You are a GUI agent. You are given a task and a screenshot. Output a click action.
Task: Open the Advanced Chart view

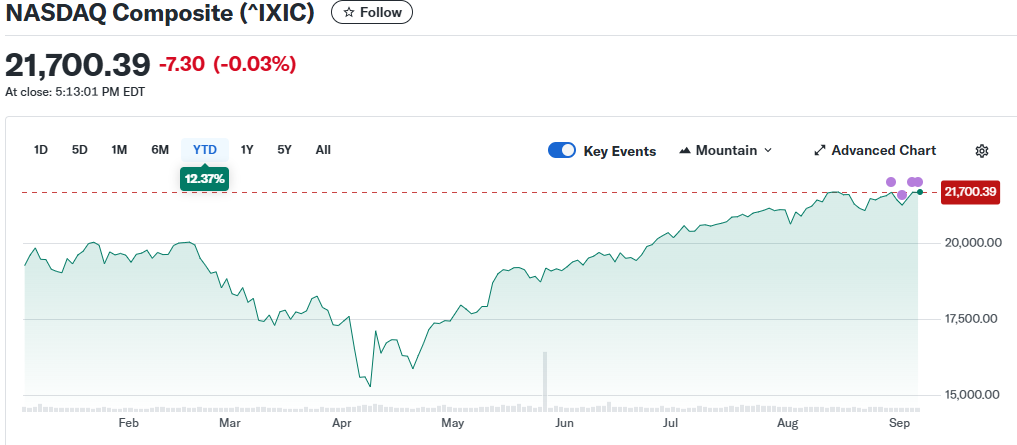[x=875, y=150]
